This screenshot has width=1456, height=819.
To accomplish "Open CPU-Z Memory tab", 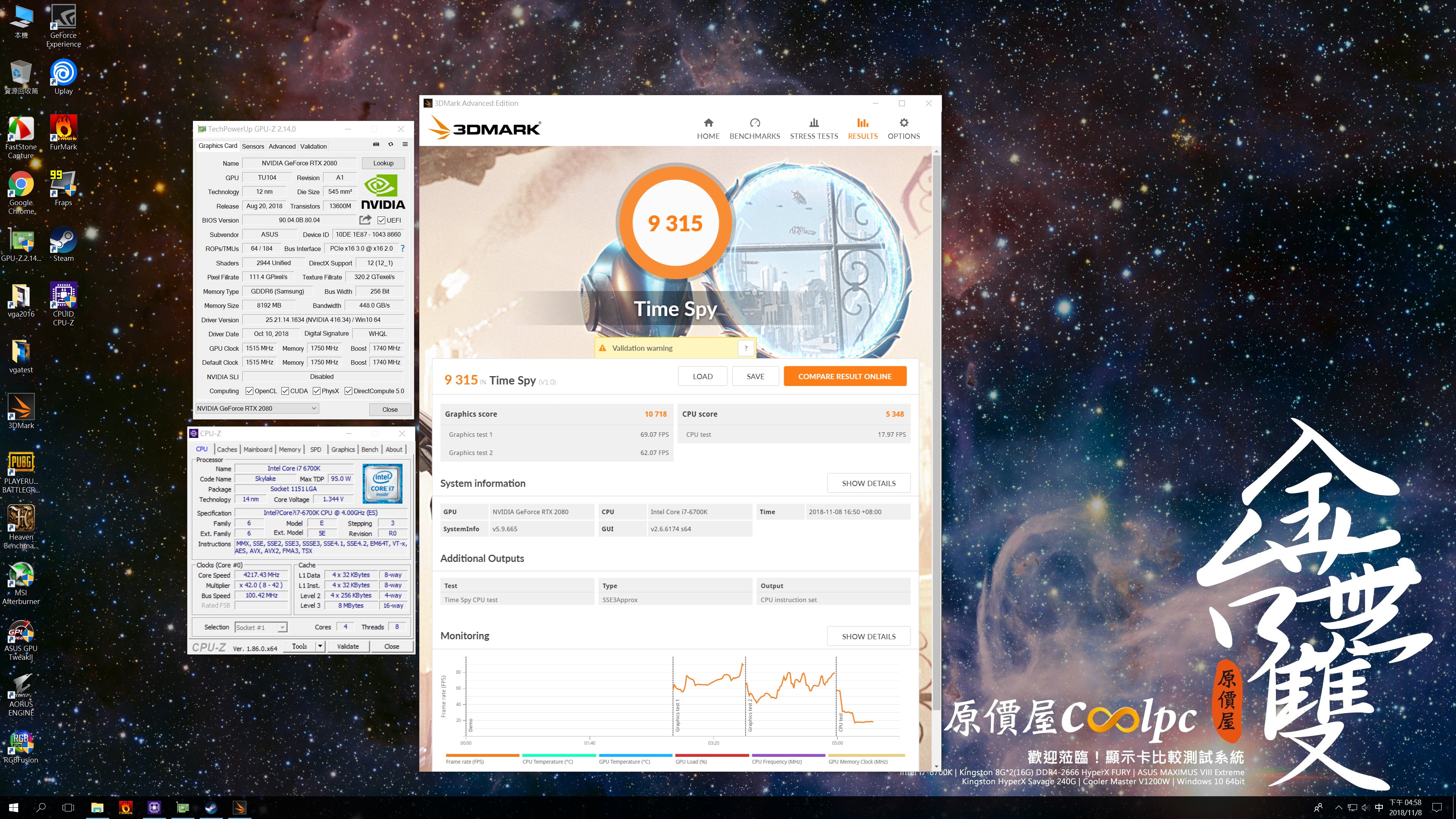I will (289, 449).
